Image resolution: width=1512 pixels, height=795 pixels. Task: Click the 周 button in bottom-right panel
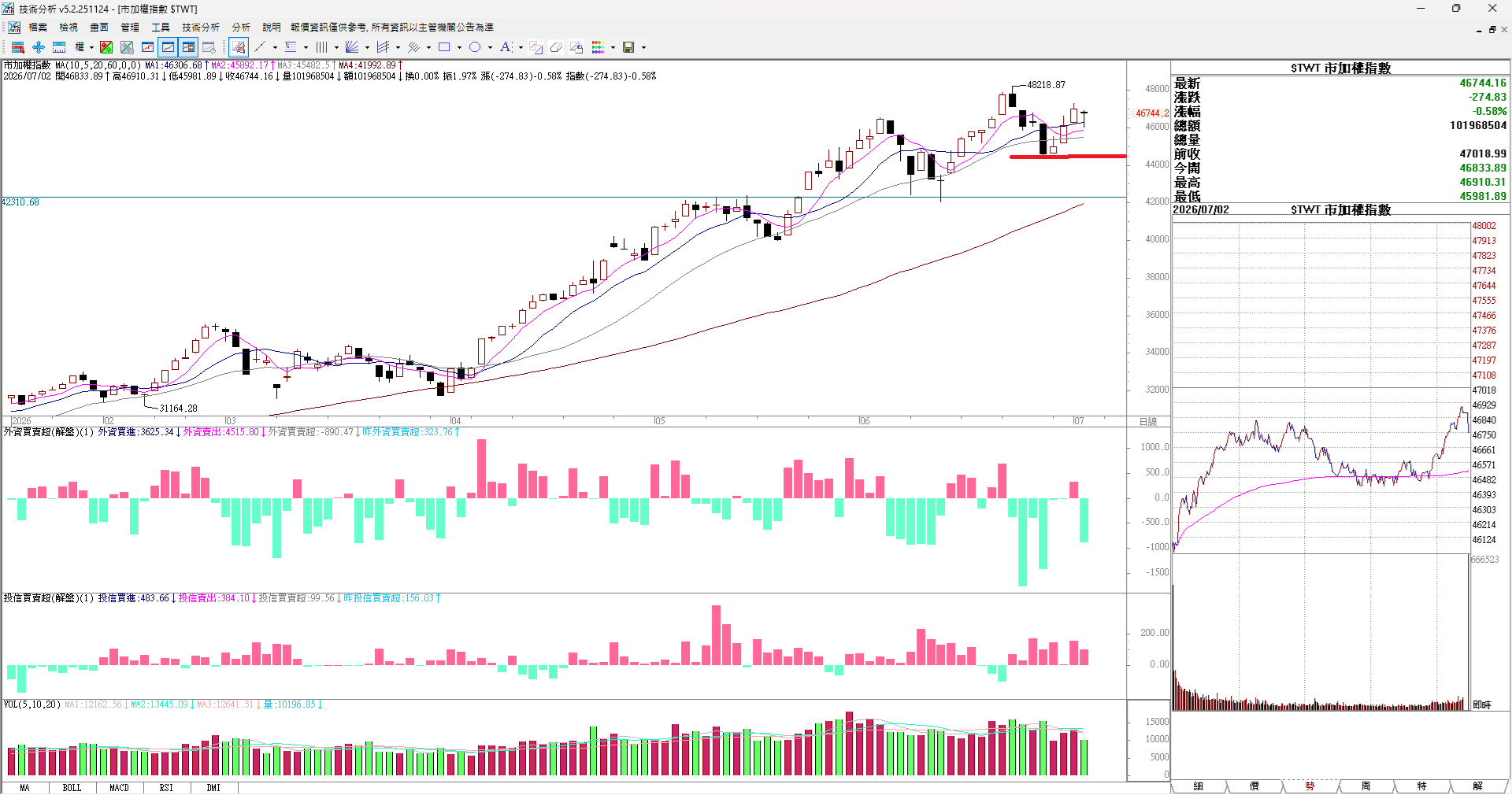point(1366,786)
